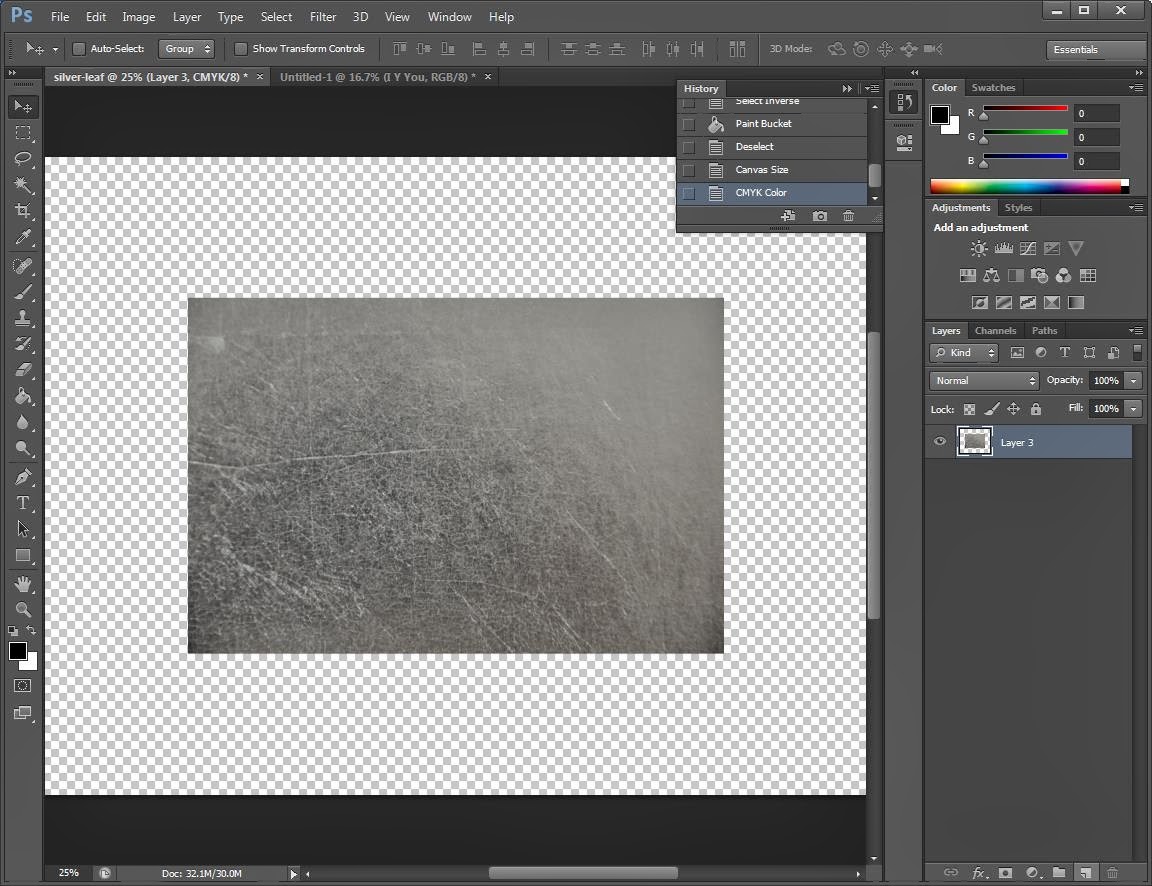The width and height of the screenshot is (1152, 886).
Task: Delete current state in History panel
Action: (848, 216)
